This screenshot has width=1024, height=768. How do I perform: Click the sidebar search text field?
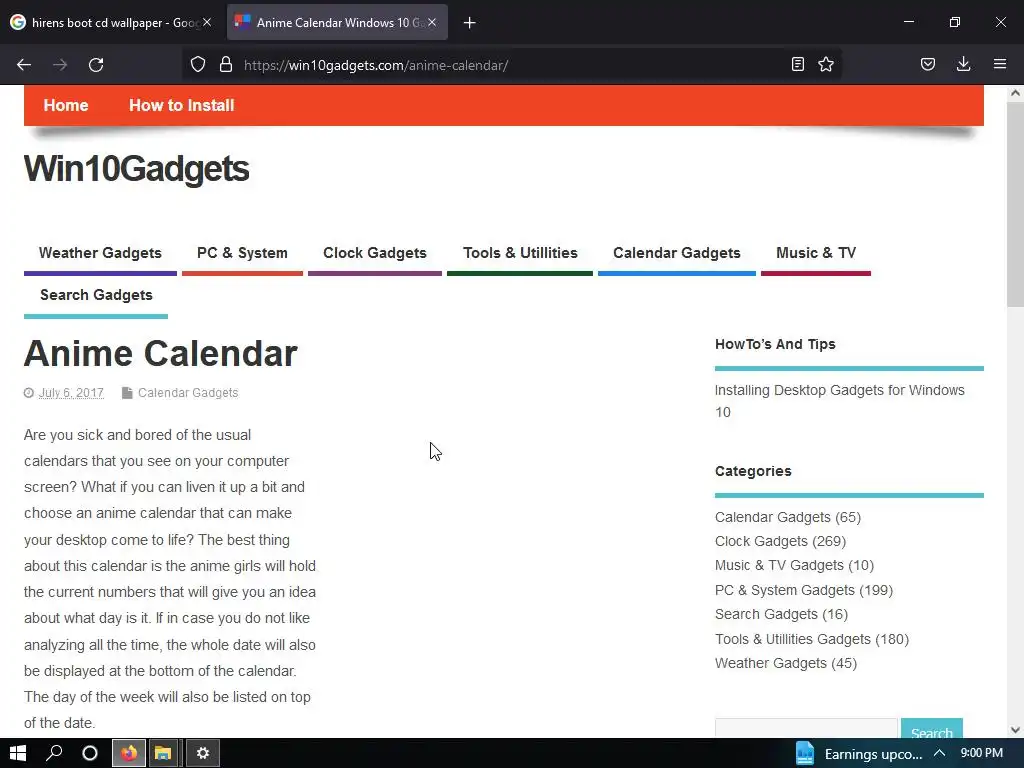[x=806, y=729]
